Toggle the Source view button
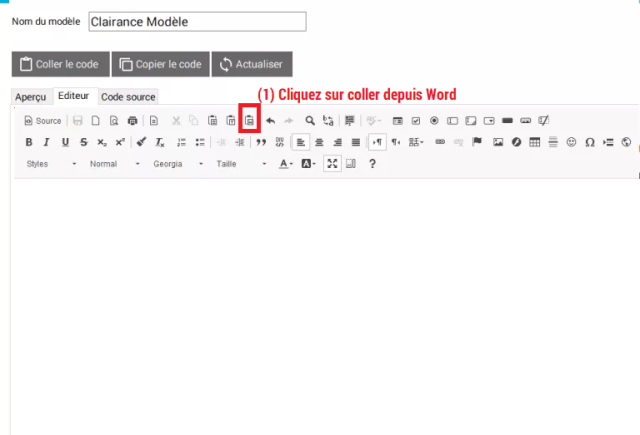The image size is (640, 435). tap(42, 120)
